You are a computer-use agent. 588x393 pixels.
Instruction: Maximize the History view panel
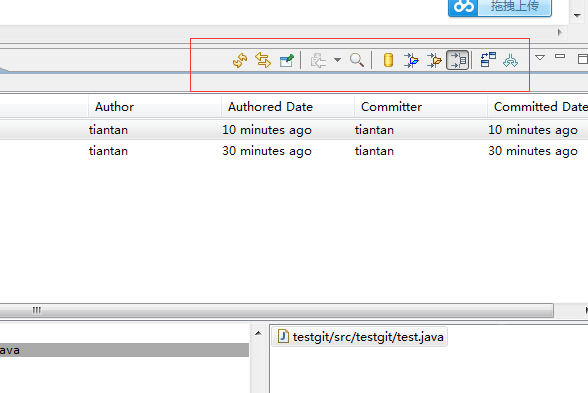click(583, 59)
